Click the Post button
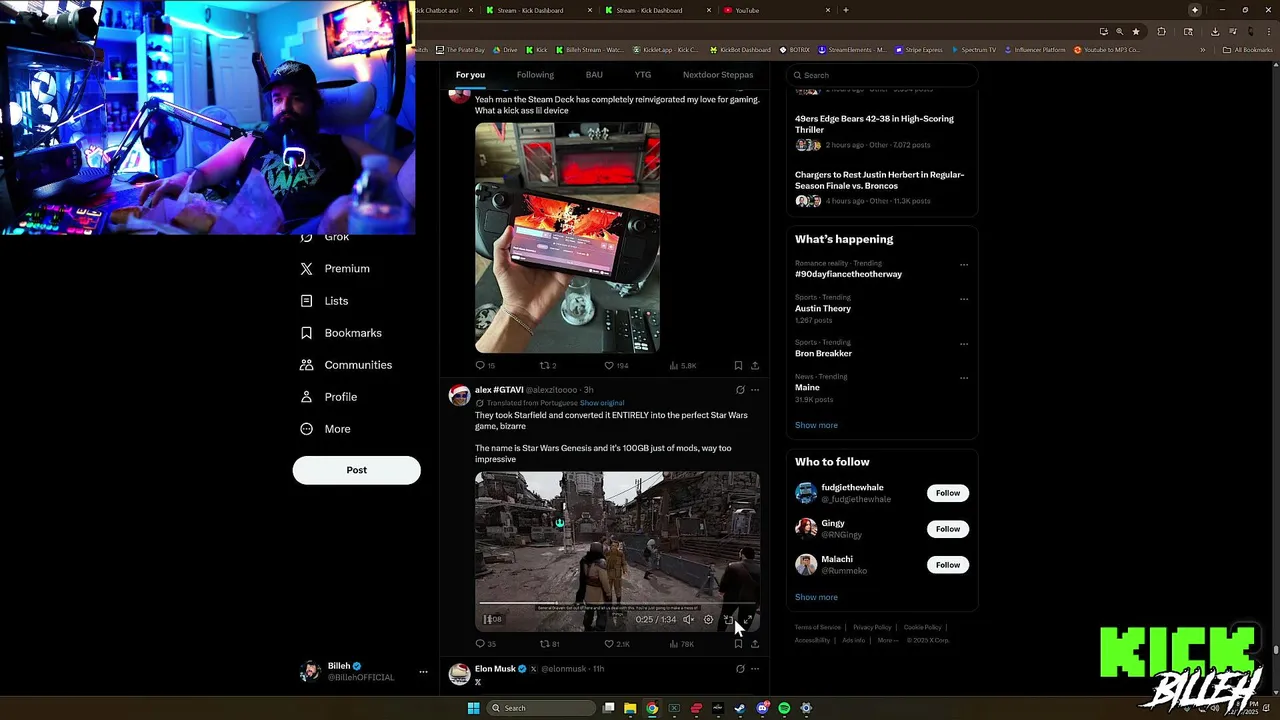The height and width of the screenshot is (720, 1280). point(357,470)
